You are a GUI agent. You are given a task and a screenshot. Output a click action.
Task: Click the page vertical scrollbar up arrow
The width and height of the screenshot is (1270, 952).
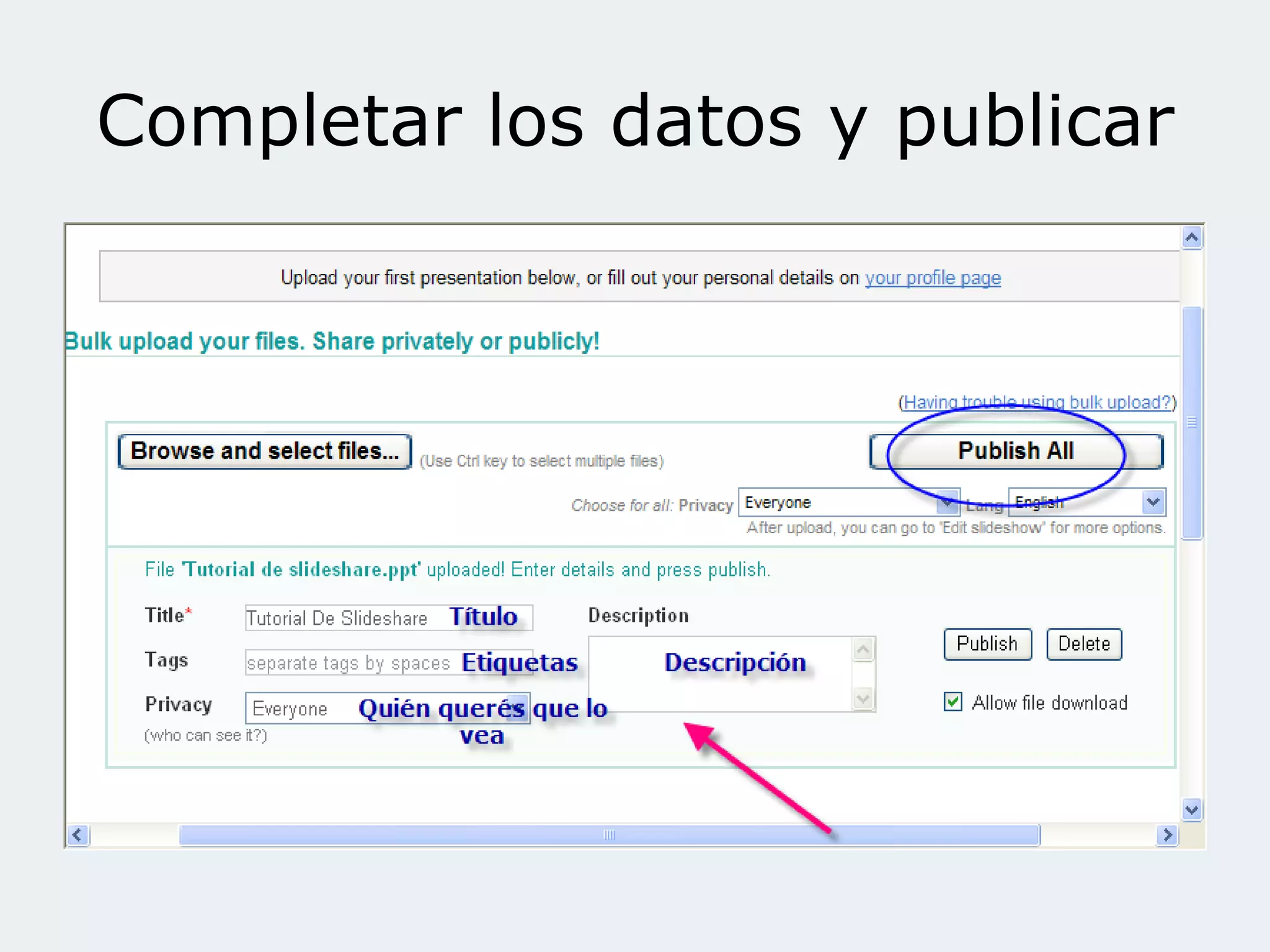(x=1192, y=237)
